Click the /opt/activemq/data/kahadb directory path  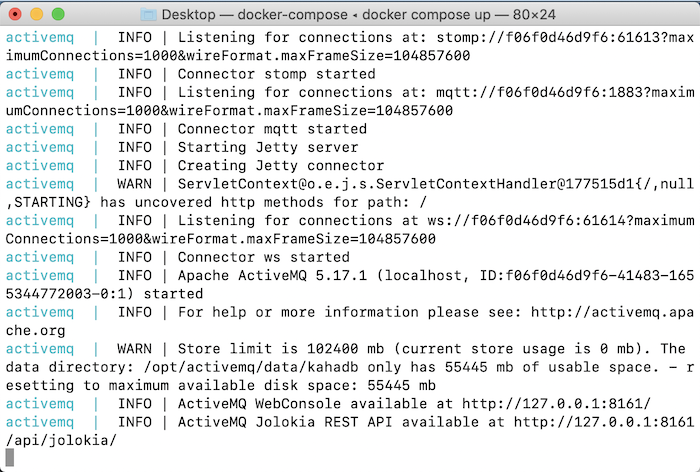(251, 367)
